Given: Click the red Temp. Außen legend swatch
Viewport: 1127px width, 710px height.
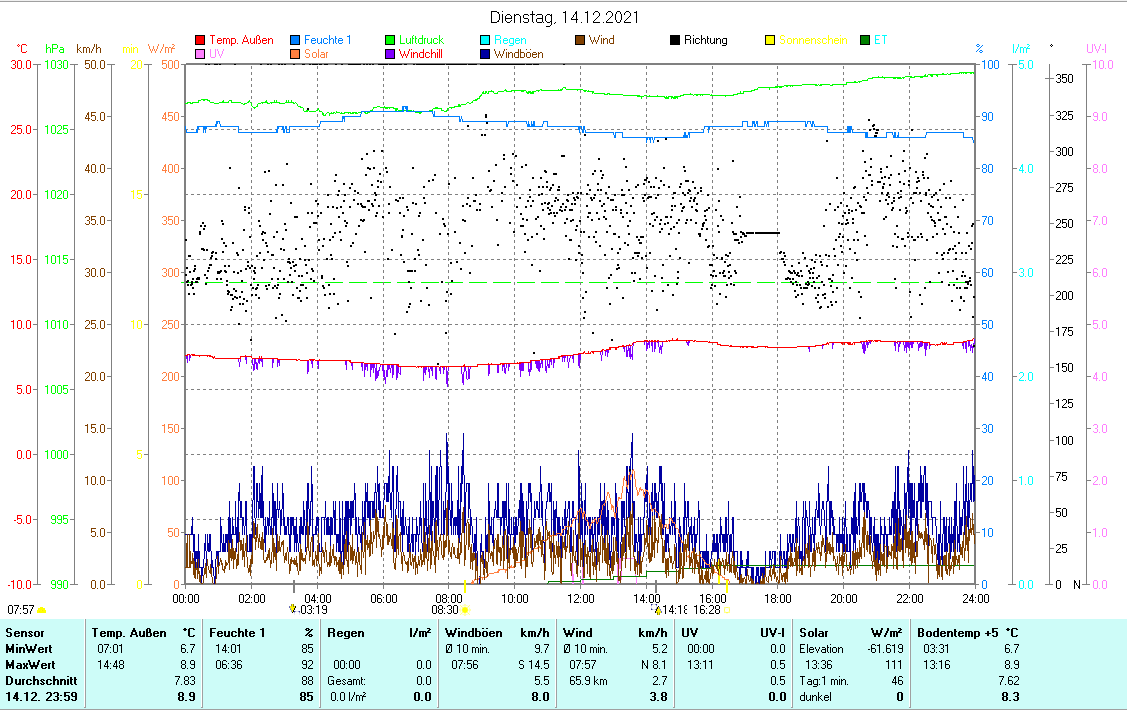Looking at the screenshot, I should point(199,41).
